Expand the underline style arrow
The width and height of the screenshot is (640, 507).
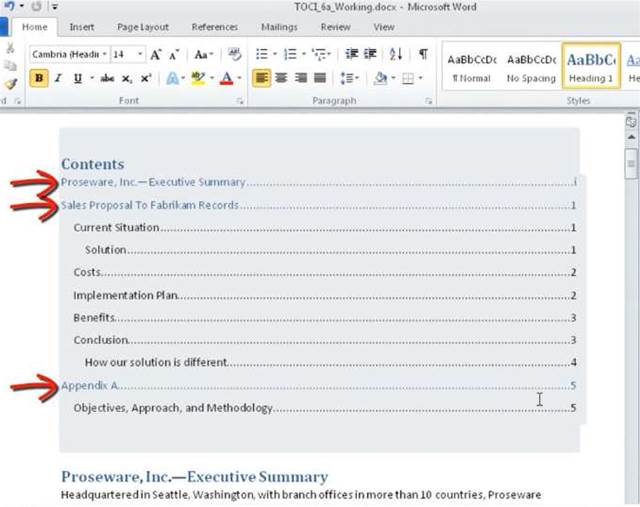point(92,78)
